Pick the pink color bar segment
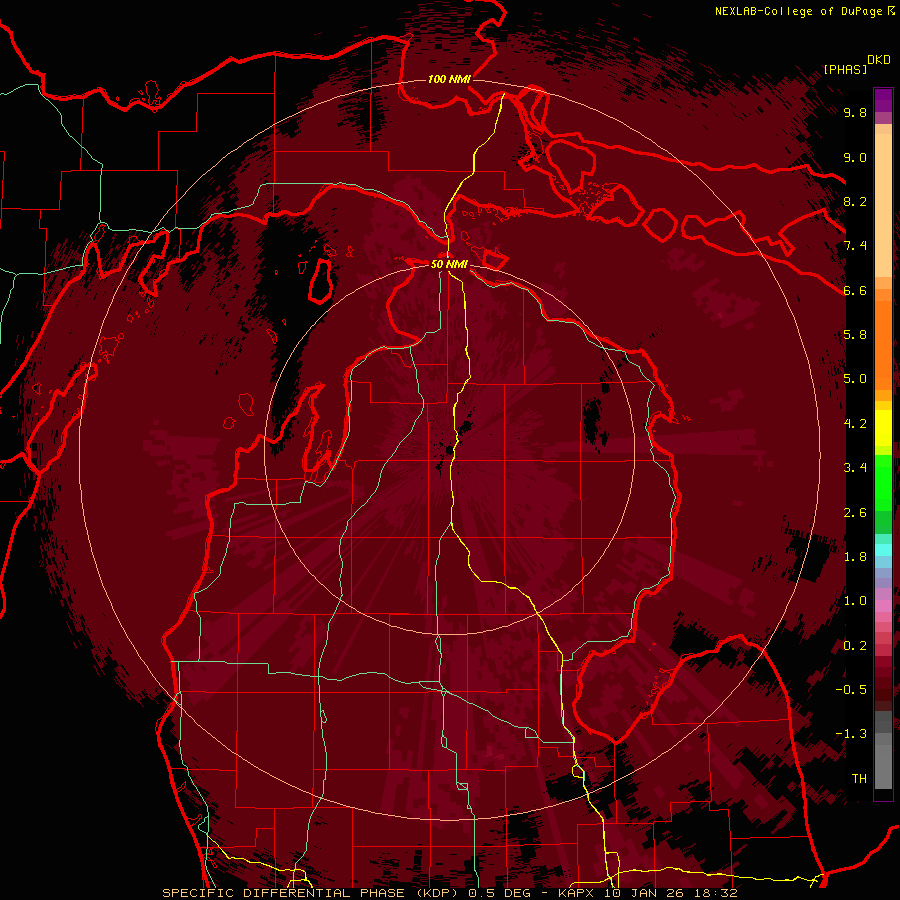 883,606
